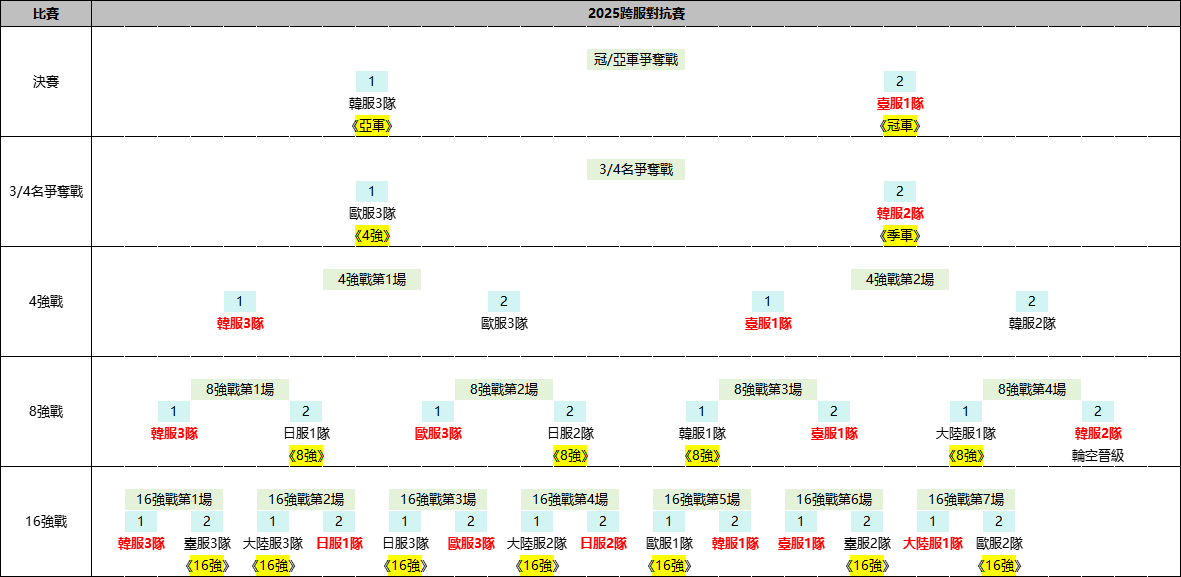
Task: Select the 決賽 row label
Action: 45,82
